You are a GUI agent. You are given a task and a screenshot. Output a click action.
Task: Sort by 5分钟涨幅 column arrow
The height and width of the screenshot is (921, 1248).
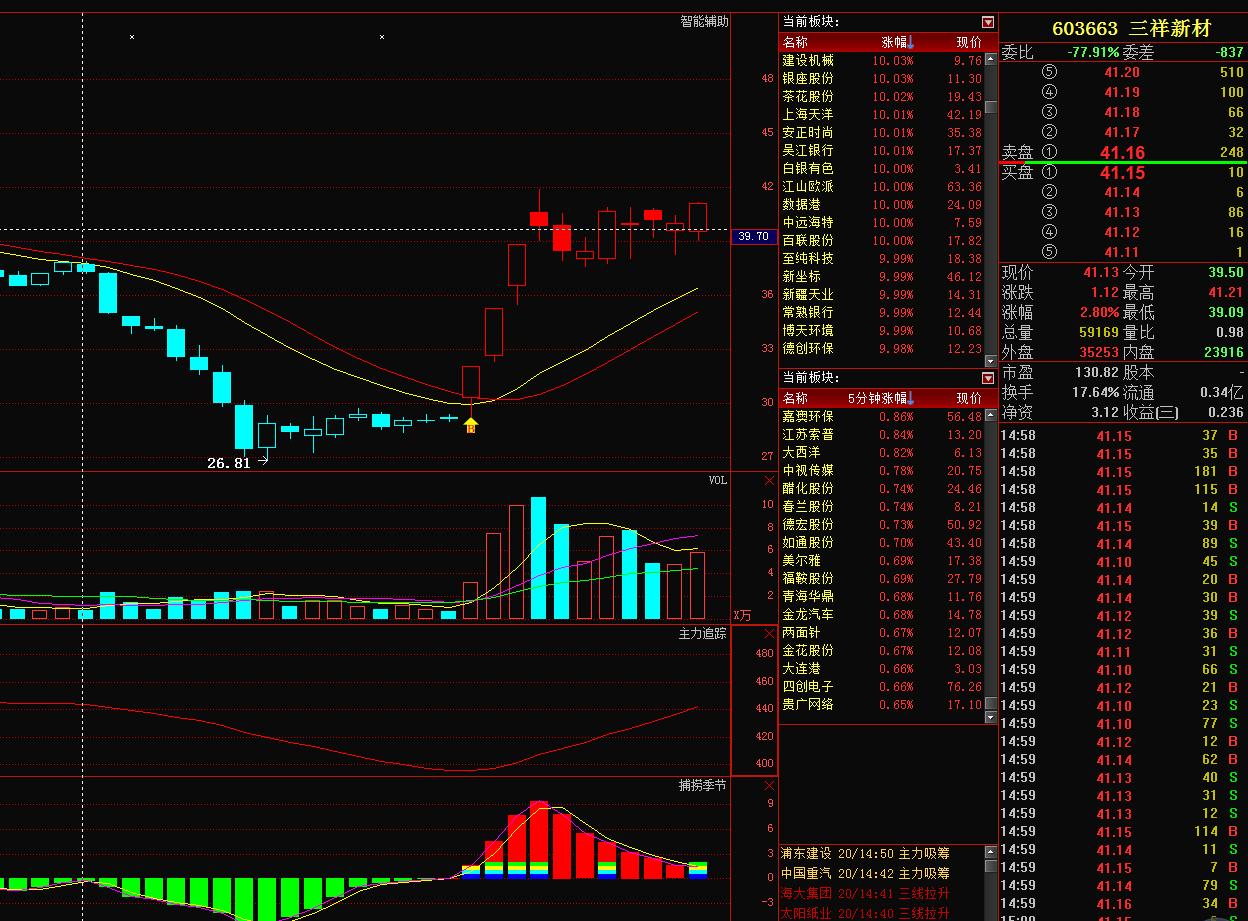(x=911, y=398)
